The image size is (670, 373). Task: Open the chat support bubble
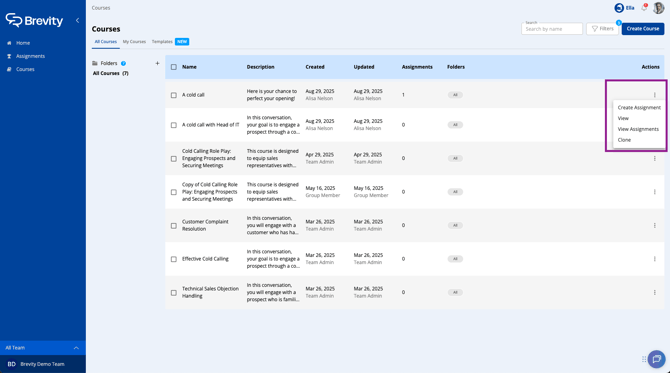(656, 359)
